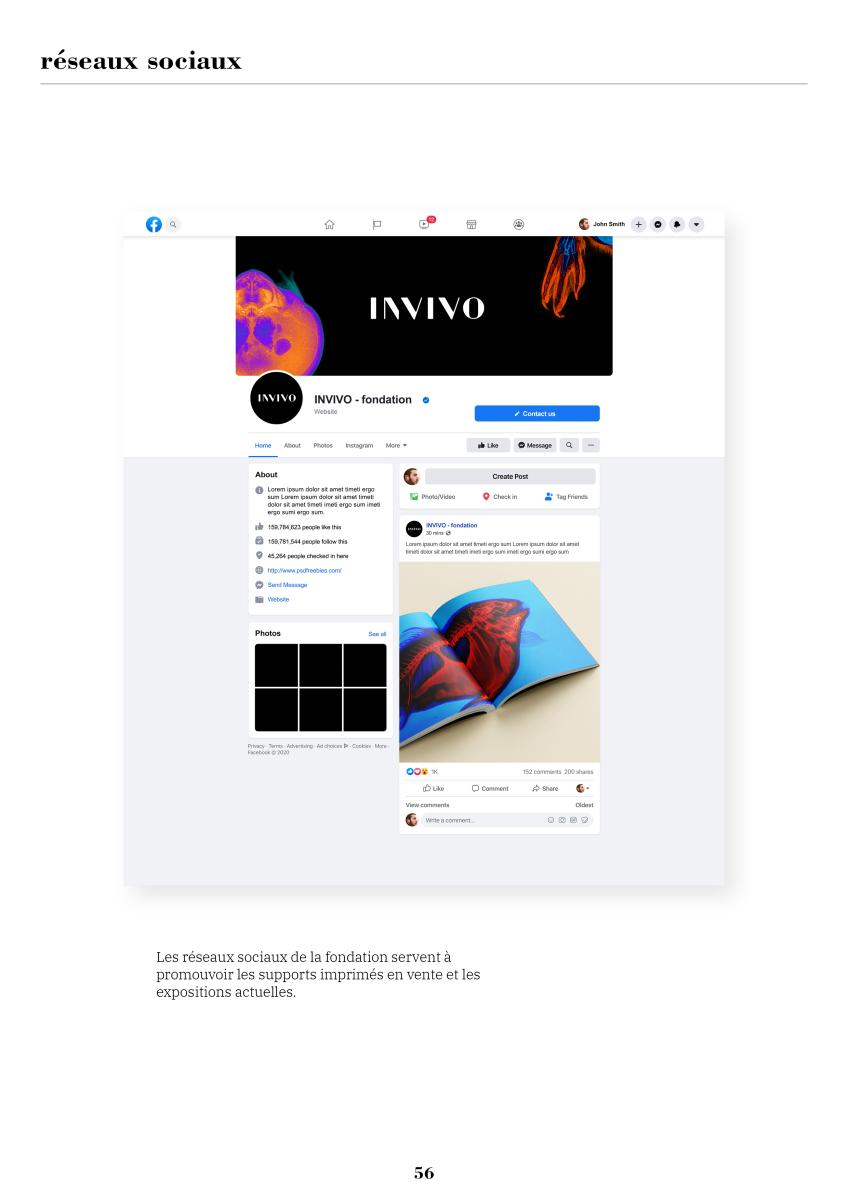Switch to the About tab
This screenshot has height=1200, width=848.
click(292, 445)
